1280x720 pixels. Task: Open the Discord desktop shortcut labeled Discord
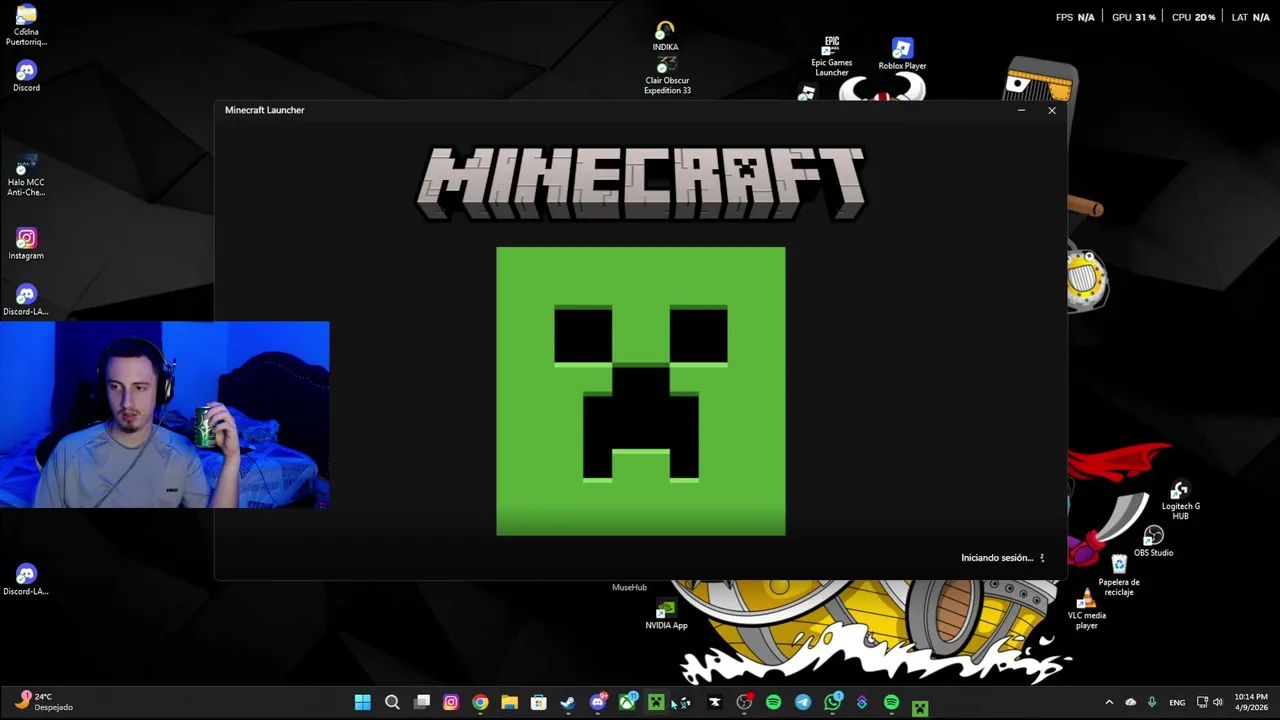[x=26, y=76]
